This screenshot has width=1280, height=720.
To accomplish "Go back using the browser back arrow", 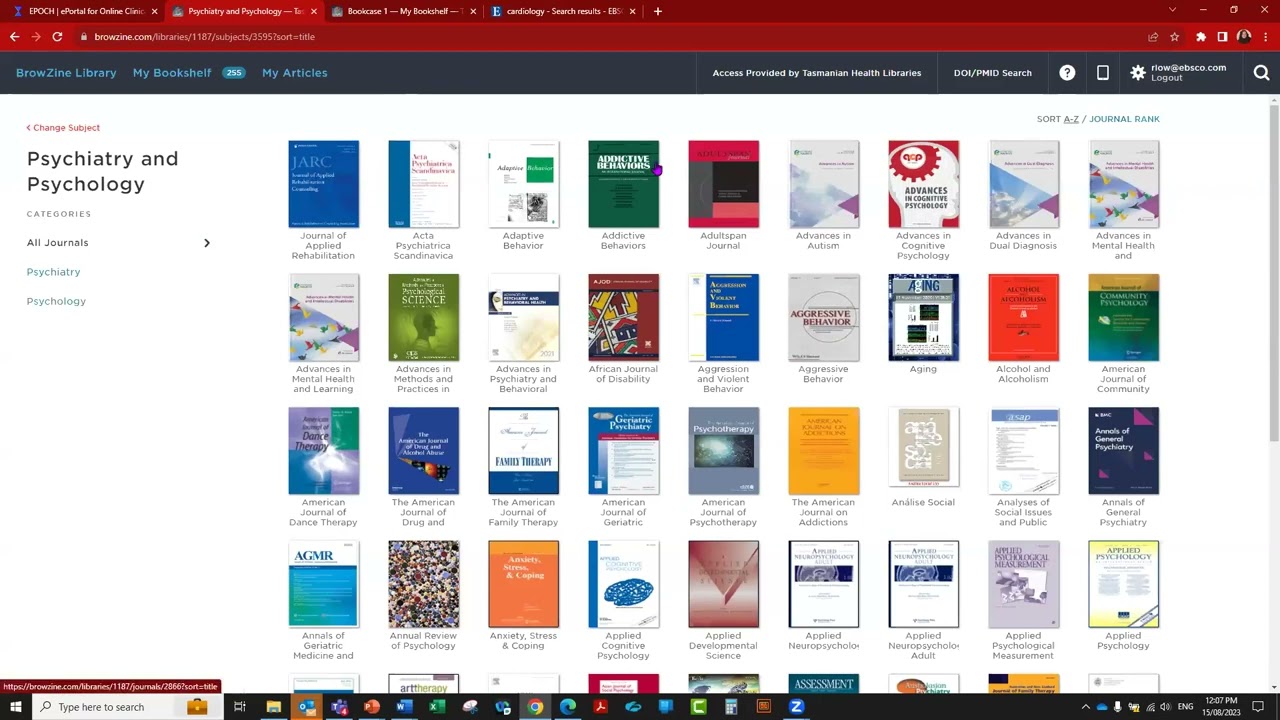I will pos(14,37).
